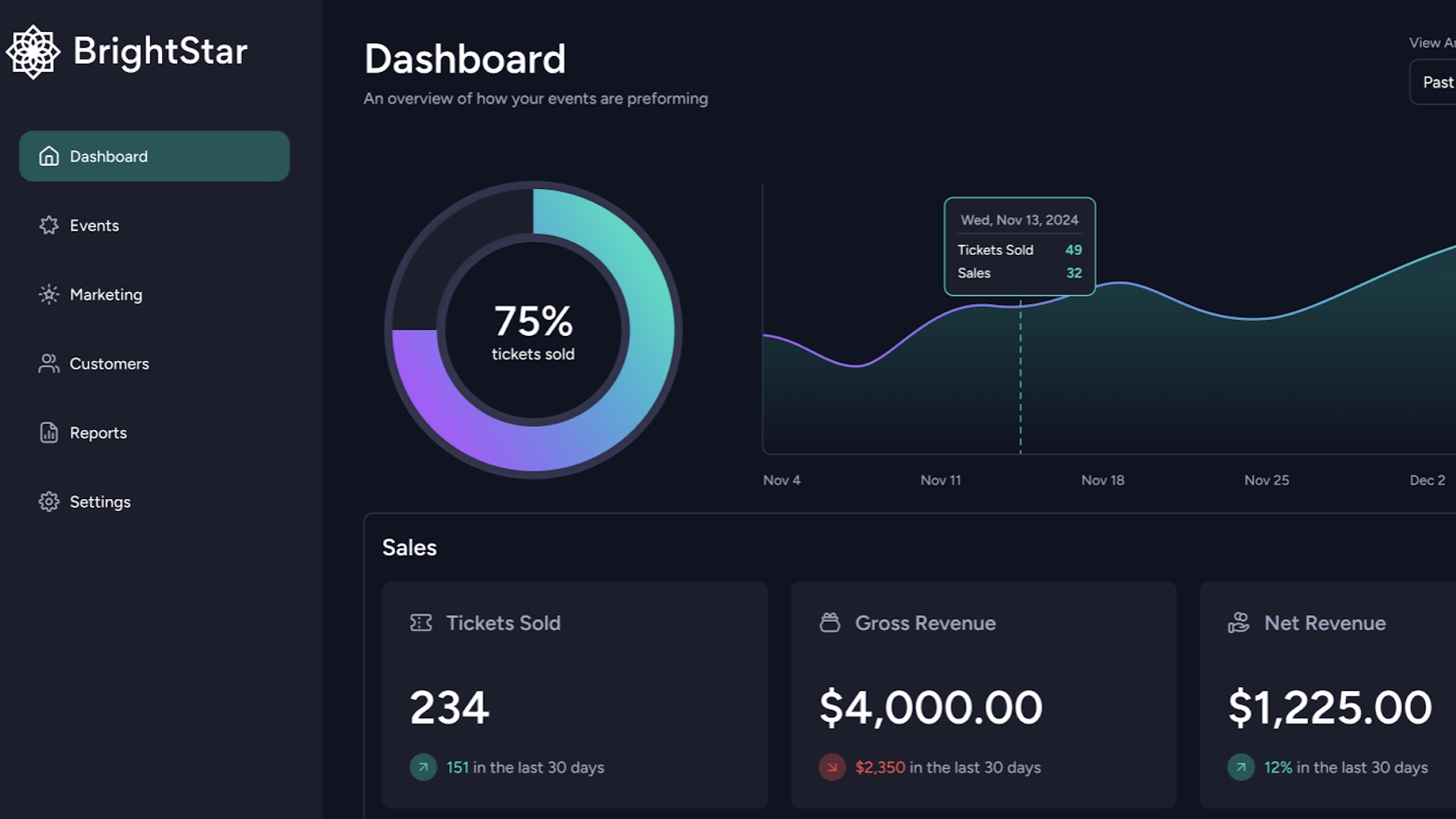This screenshot has width=1456, height=819.
Task: Open the Reports section label
Action: 98,432
